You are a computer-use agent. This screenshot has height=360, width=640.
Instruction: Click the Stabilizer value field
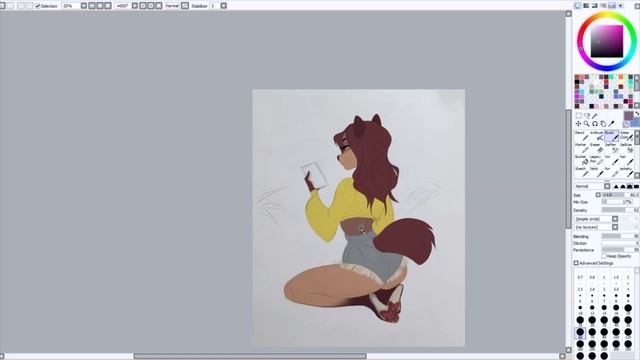pos(215,6)
